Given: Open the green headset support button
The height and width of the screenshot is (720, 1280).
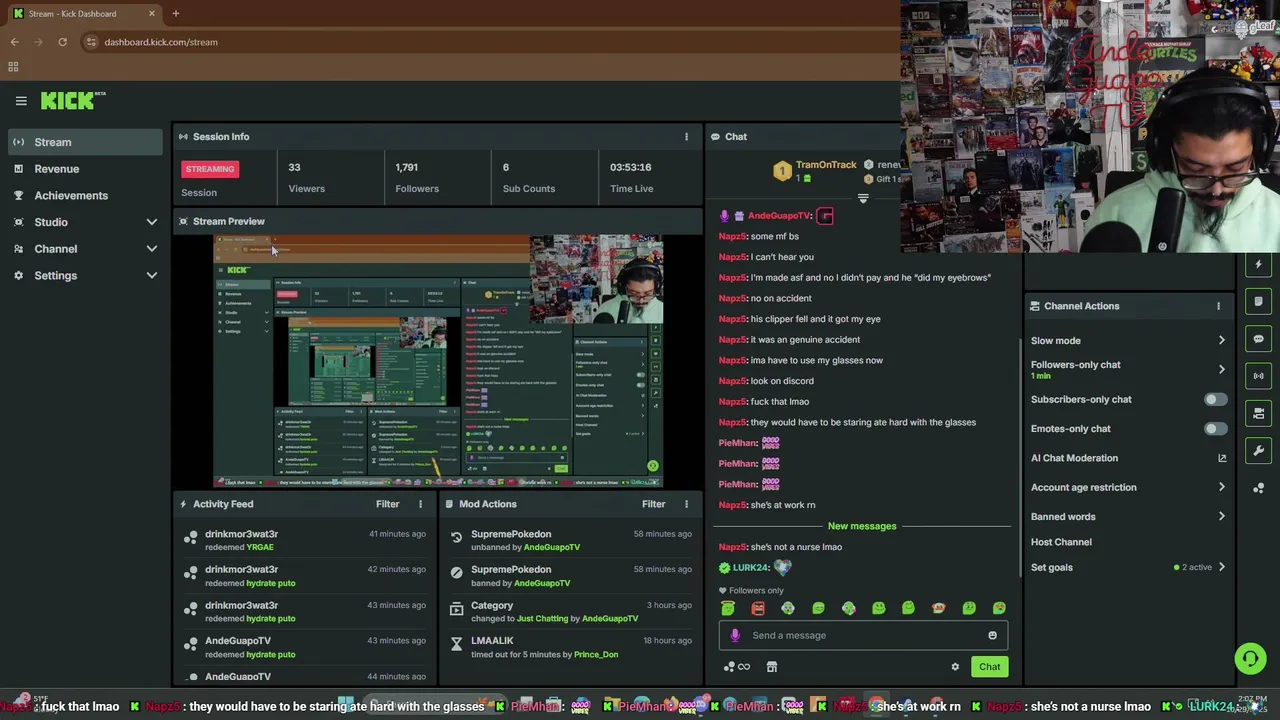Looking at the screenshot, I should [1250, 658].
